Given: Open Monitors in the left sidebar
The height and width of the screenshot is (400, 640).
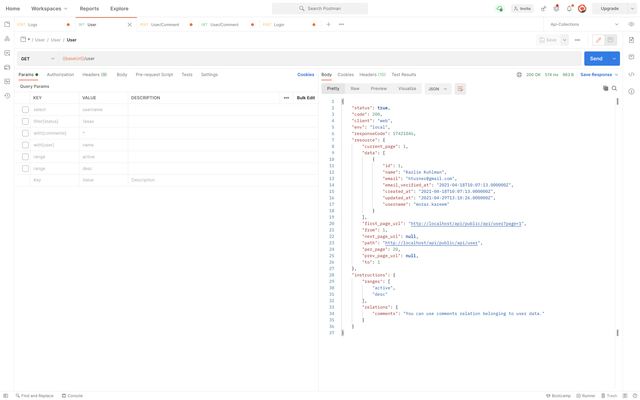Looking at the screenshot, I should pyautogui.click(x=7, y=82).
